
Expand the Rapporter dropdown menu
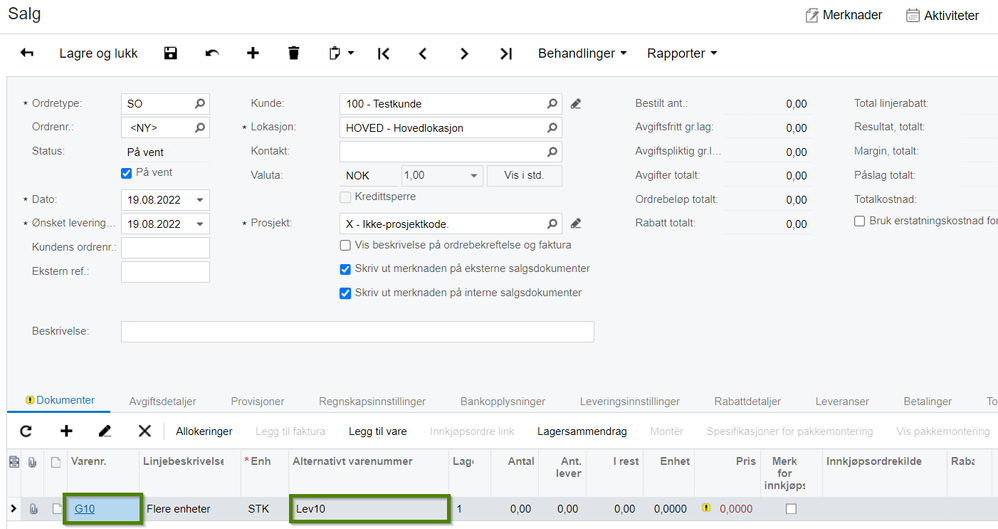point(682,53)
